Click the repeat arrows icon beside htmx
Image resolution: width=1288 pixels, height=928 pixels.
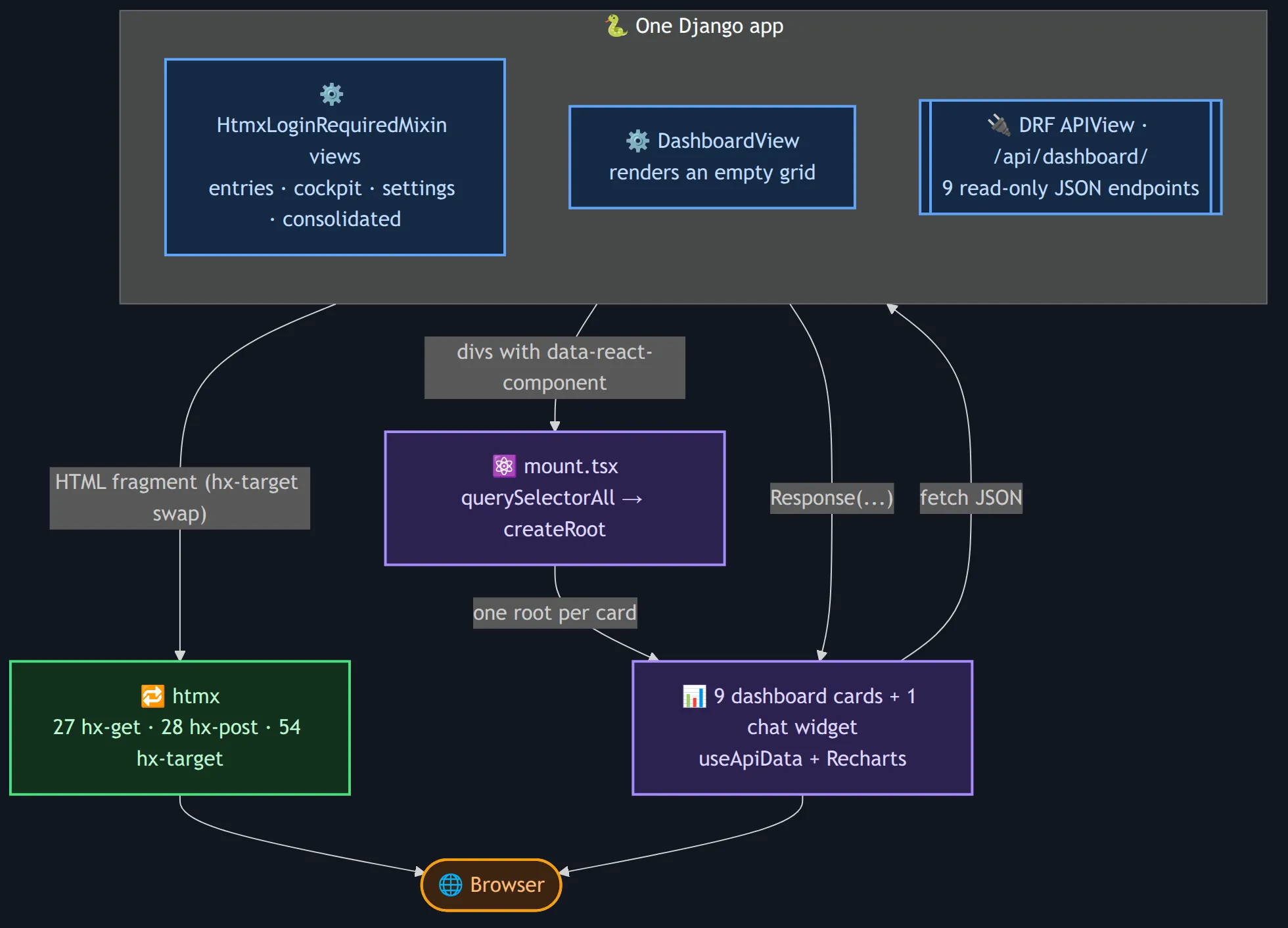point(152,696)
